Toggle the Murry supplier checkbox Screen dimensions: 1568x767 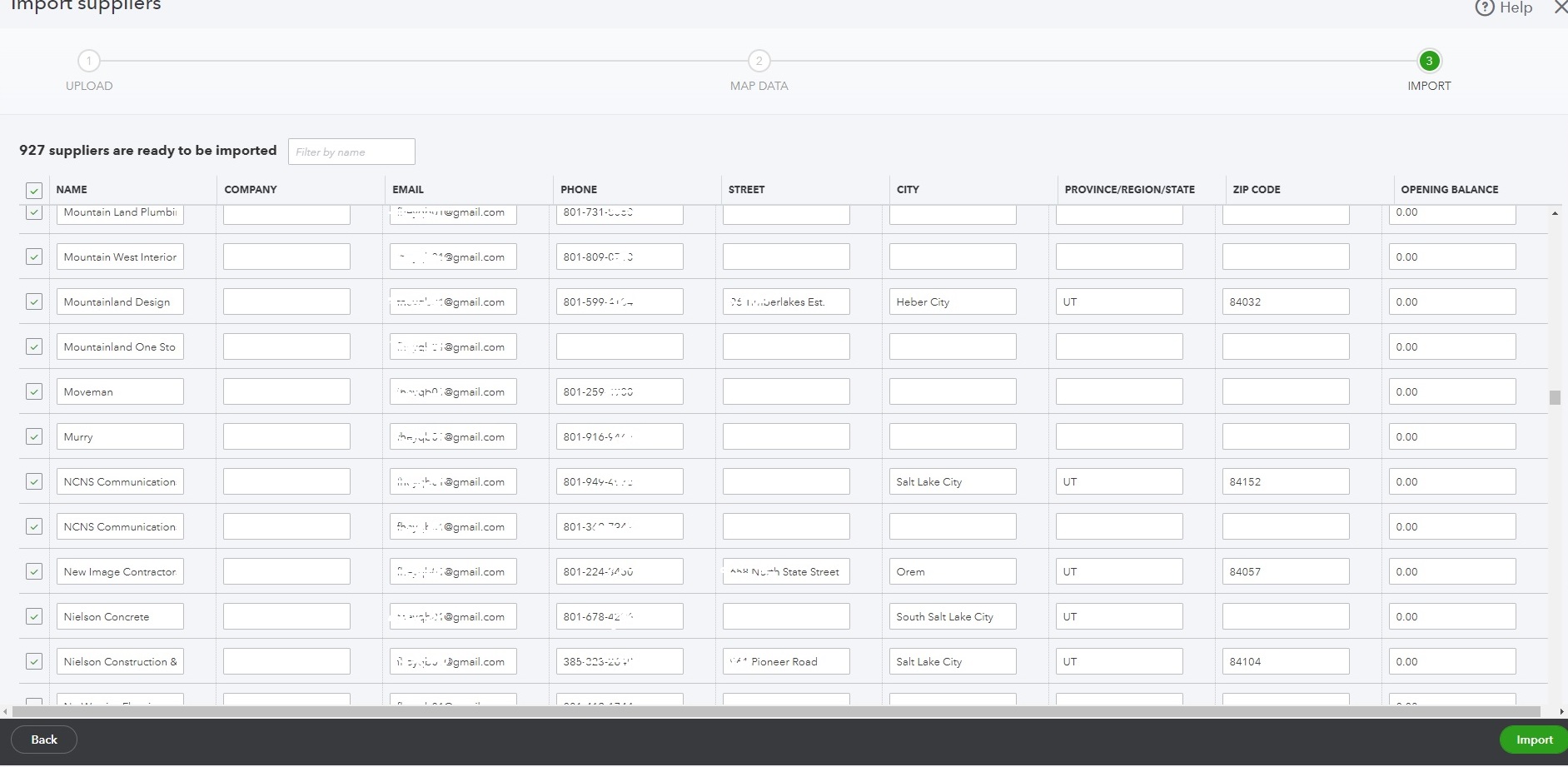(34, 436)
